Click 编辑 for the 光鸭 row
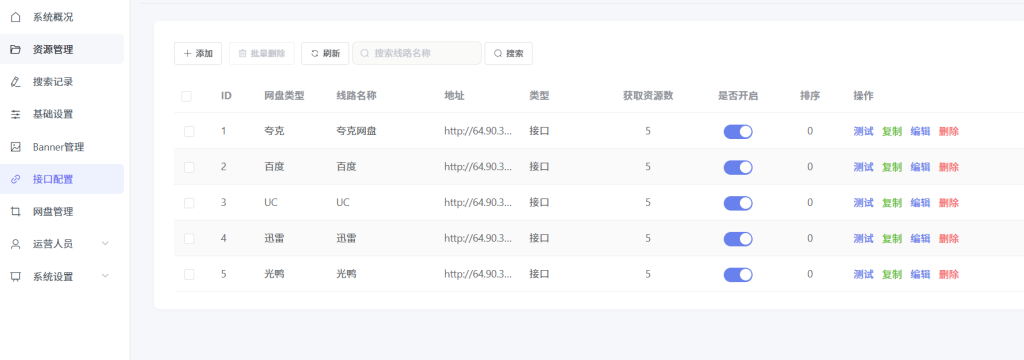Screen dimensions: 1024x360 (x=920, y=274)
